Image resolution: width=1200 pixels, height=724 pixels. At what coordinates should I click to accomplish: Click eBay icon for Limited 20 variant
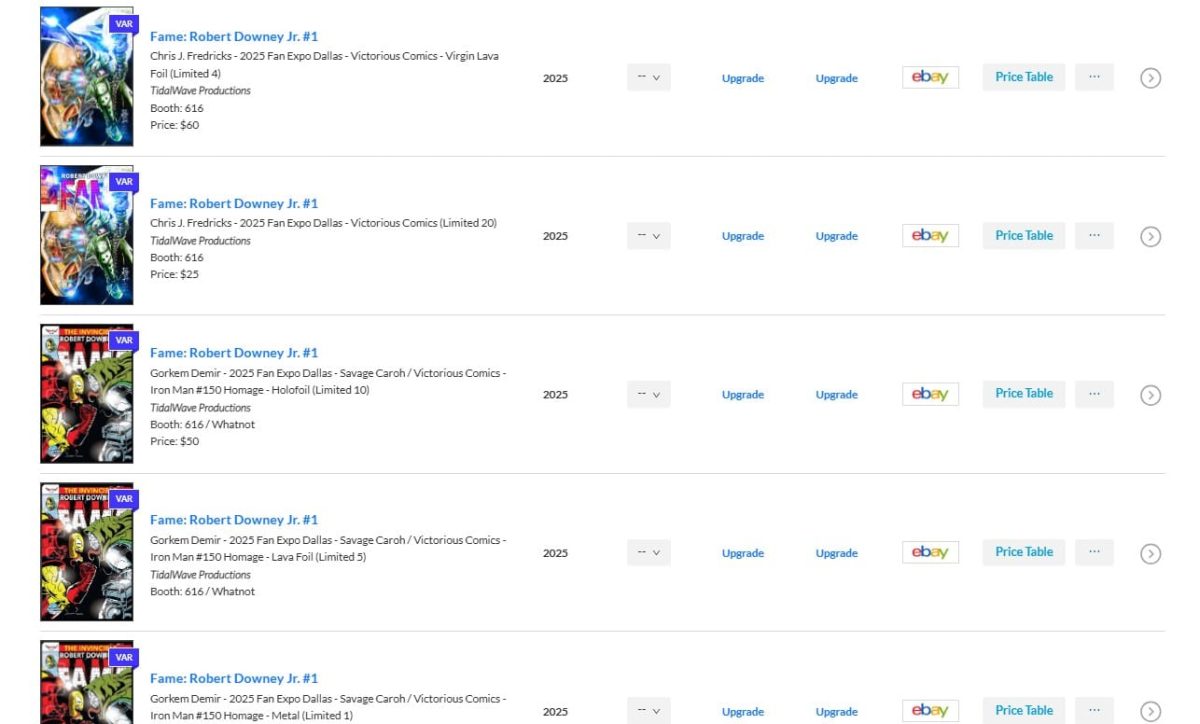pyautogui.click(x=930, y=236)
